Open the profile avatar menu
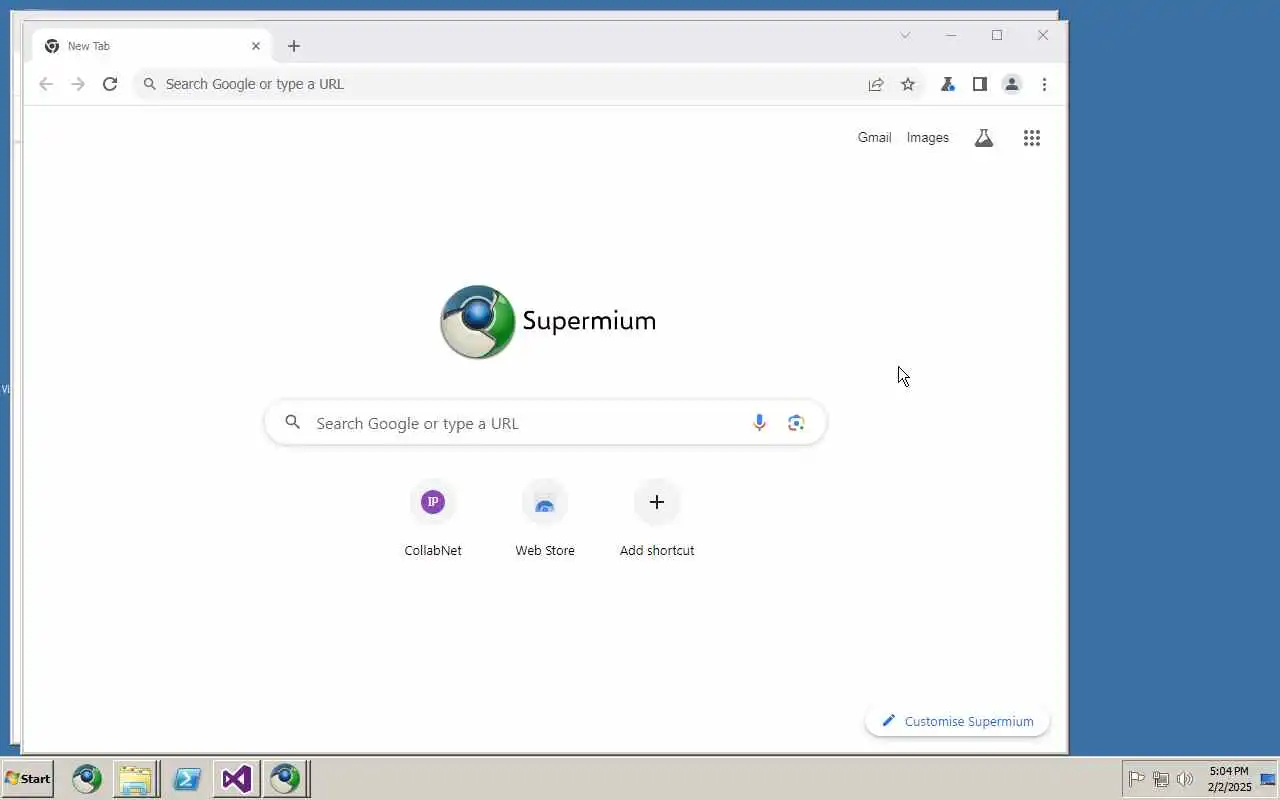 pos(1012,84)
